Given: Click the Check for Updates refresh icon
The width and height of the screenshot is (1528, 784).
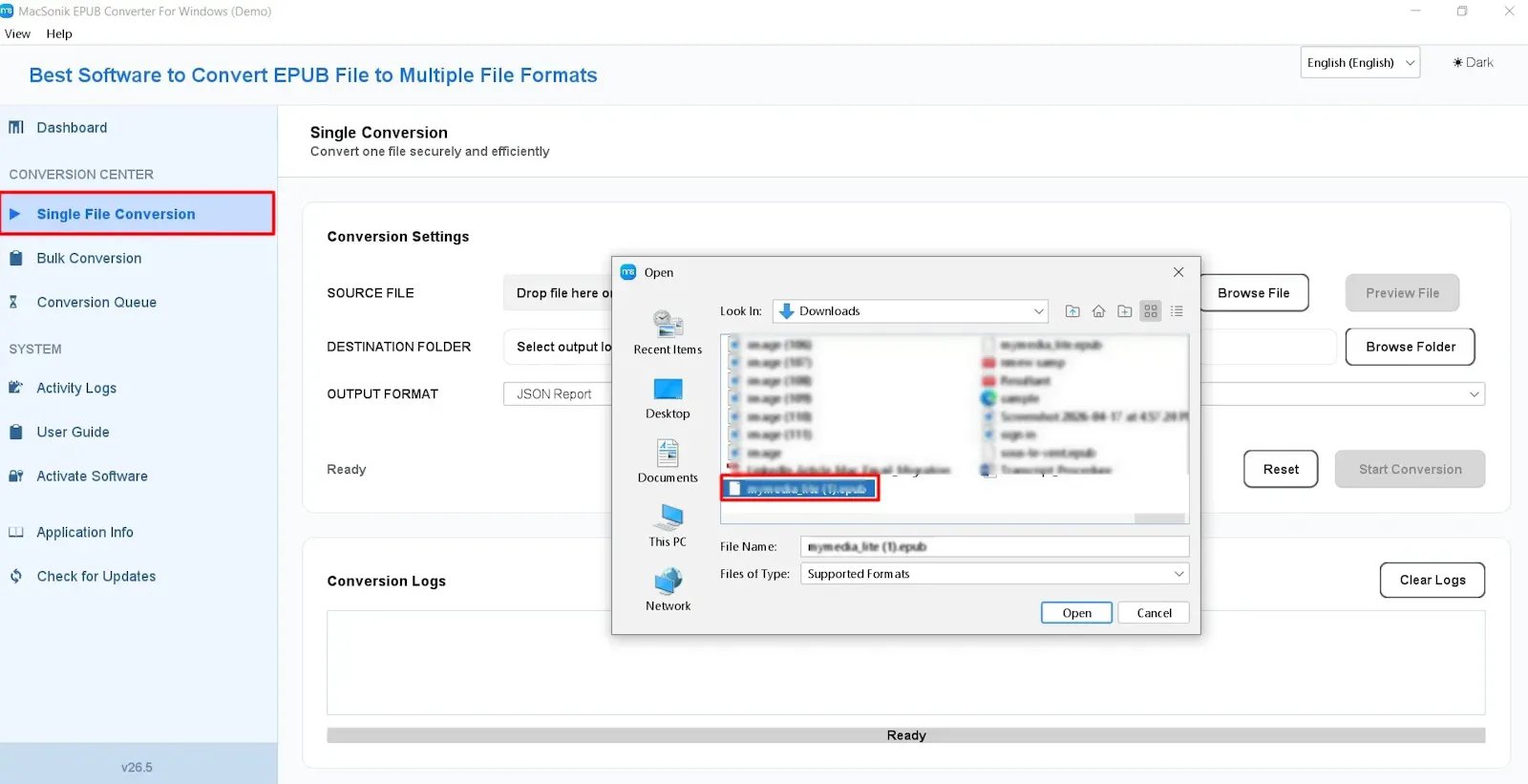Looking at the screenshot, I should (15, 576).
